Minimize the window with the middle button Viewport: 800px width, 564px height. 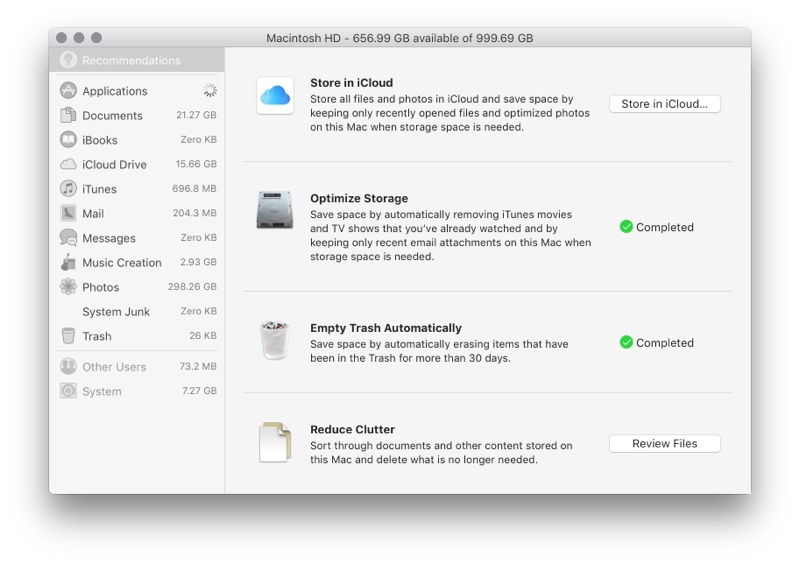[79, 38]
